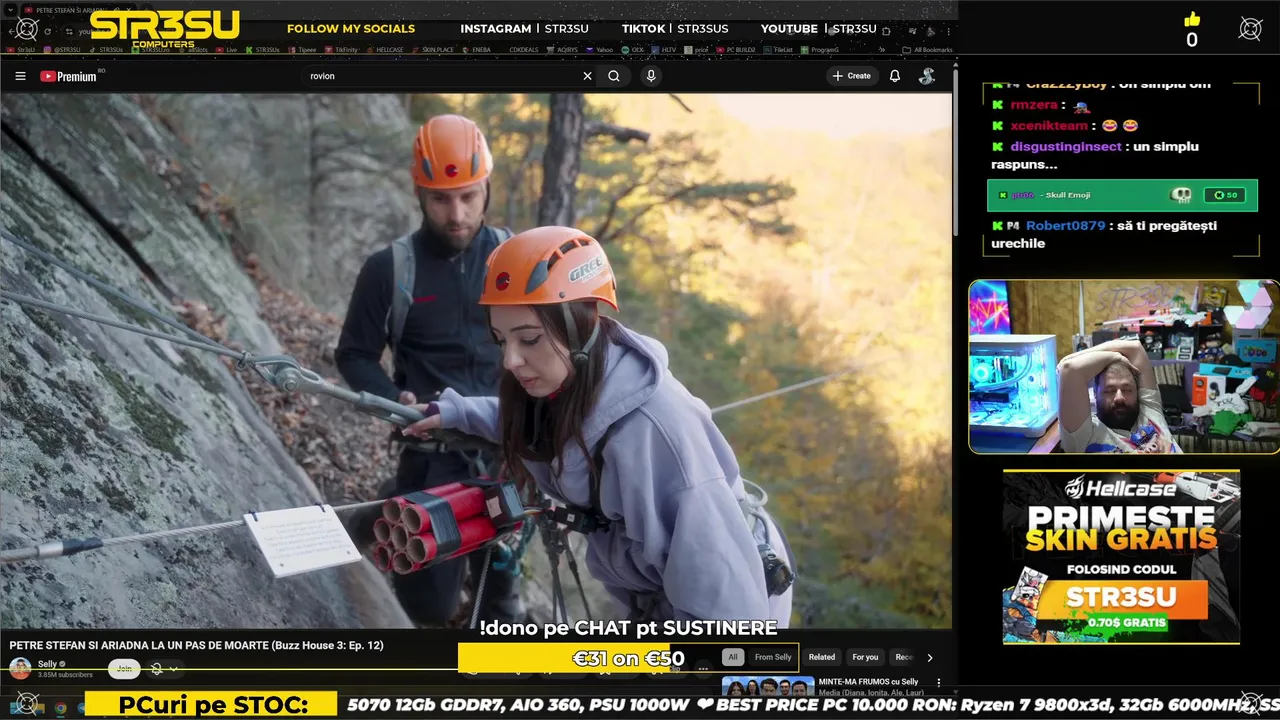This screenshot has width=1280, height=720.
Task: Click the streamer webcam feed
Action: tap(1123, 366)
